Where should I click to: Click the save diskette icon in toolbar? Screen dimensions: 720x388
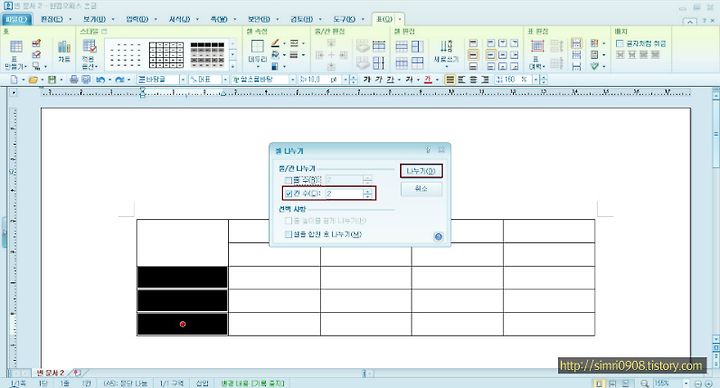click(x=52, y=80)
